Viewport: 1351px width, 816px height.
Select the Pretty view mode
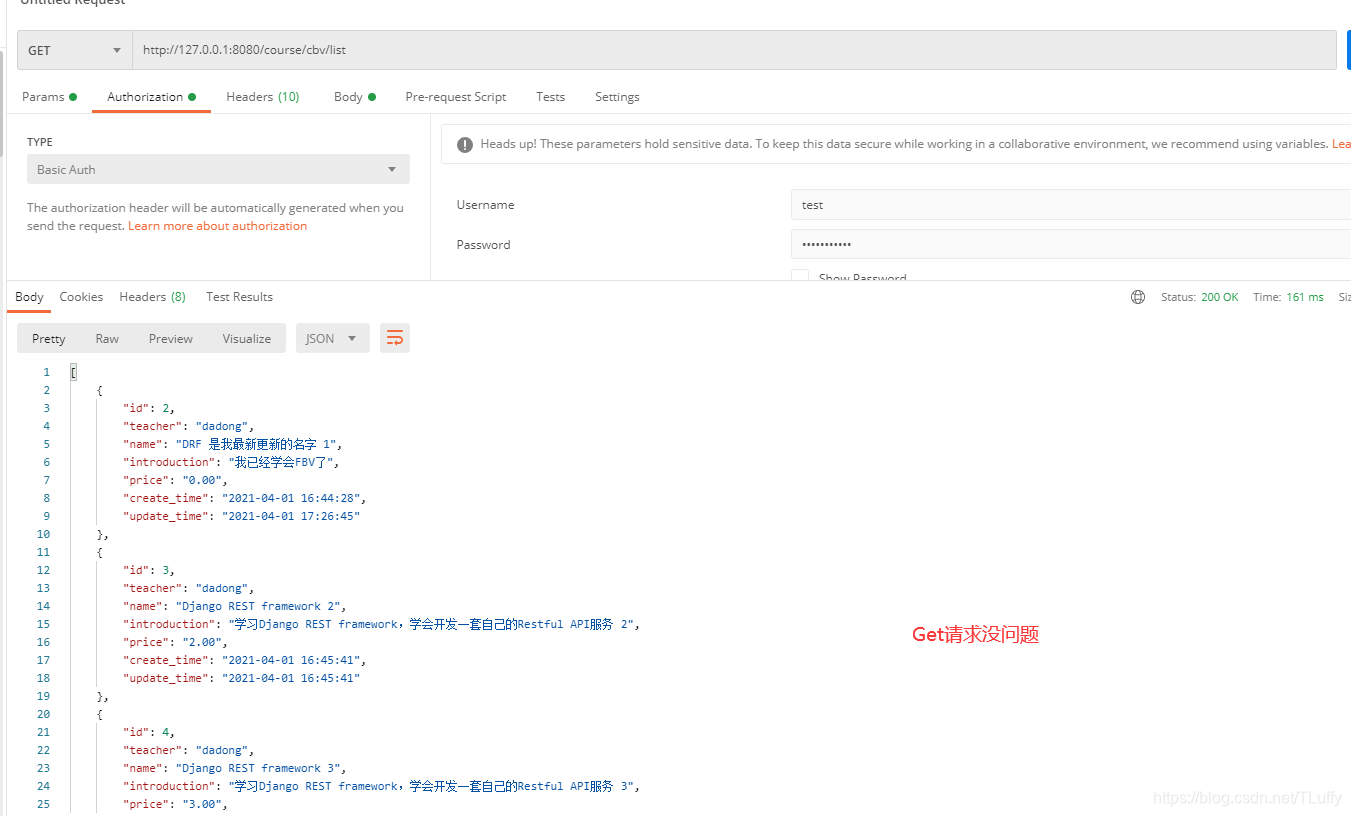(49, 338)
